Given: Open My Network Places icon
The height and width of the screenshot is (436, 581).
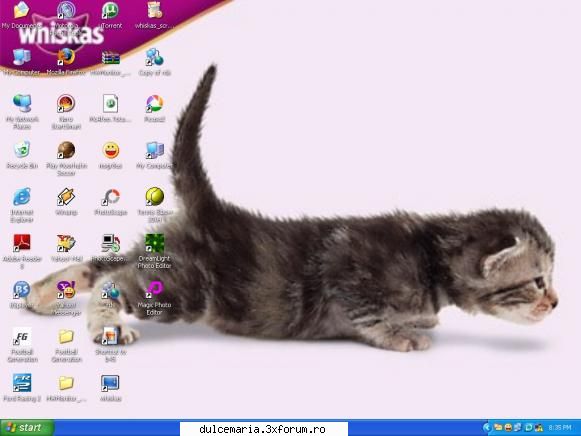Looking at the screenshot, I should coord(21,103).
